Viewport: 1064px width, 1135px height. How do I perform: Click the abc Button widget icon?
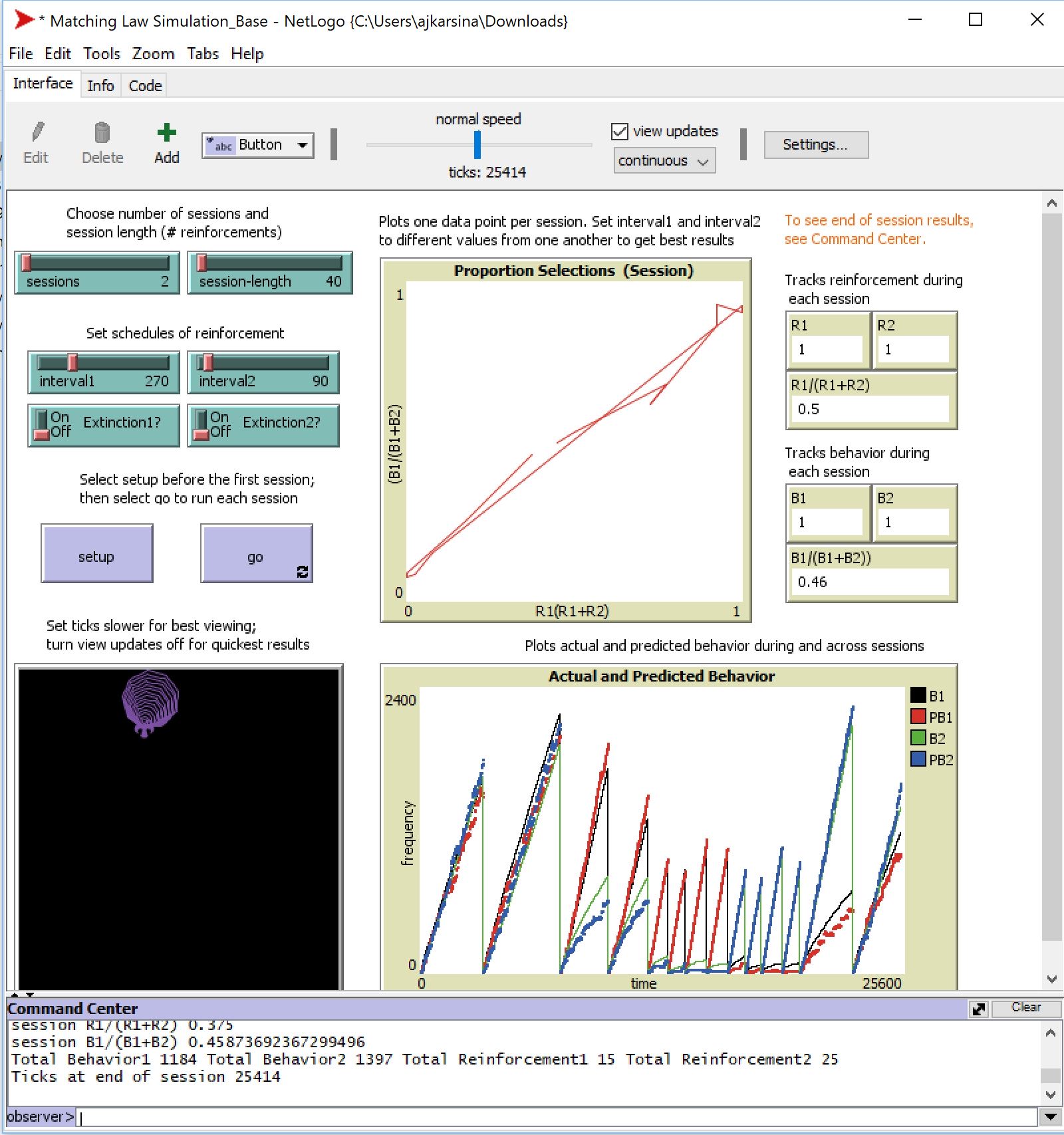[x=221, y=144]
